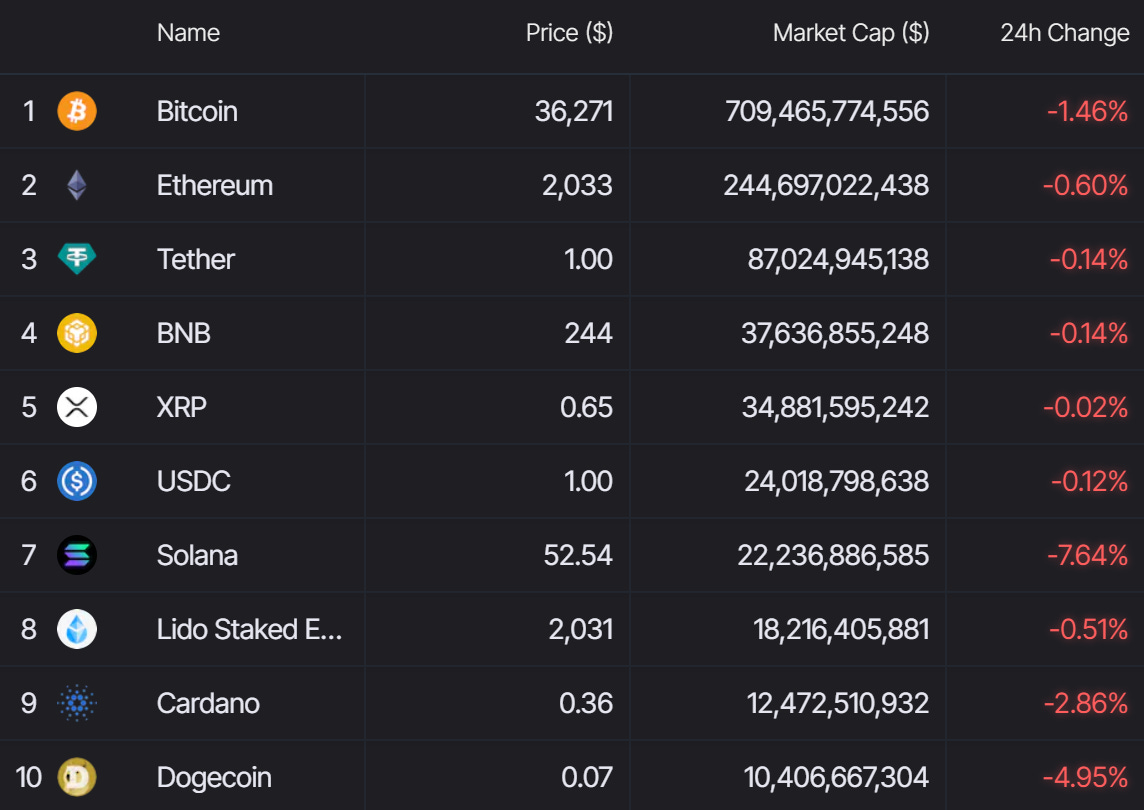Click the Bitcoin coin icon
The height and width of the screenshot is (810, 1144).
[x=77, y=111]
